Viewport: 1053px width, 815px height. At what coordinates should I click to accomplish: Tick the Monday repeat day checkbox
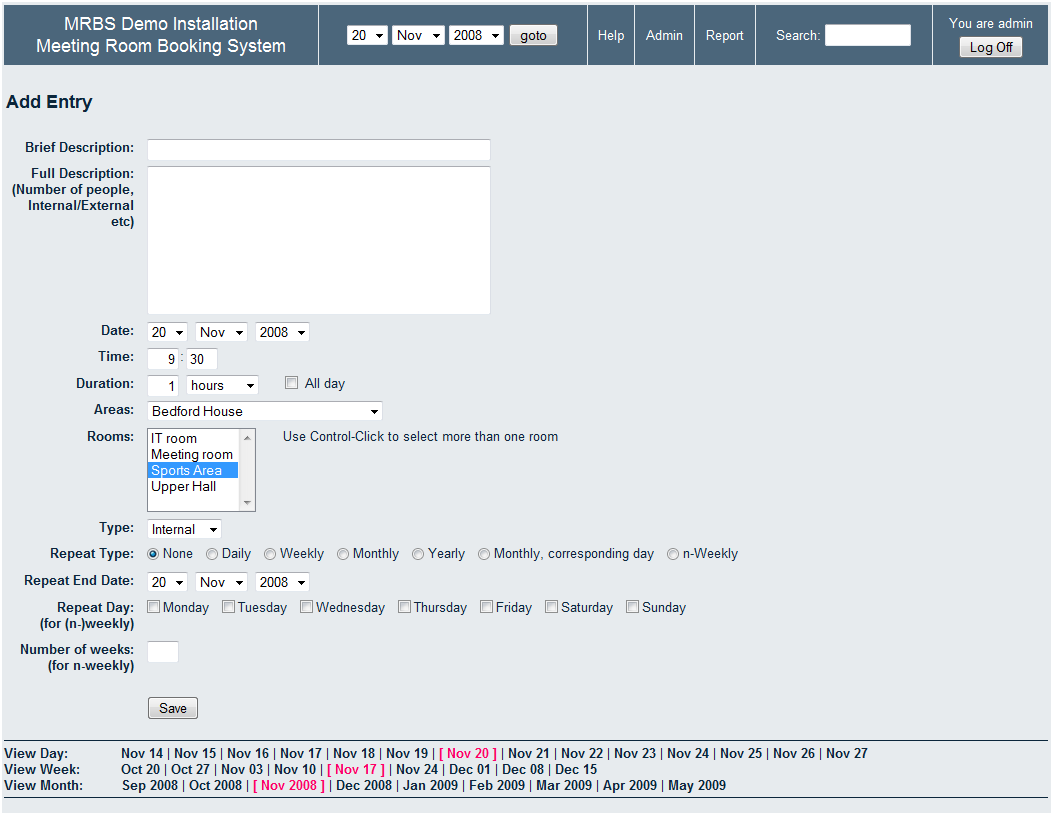153,607
